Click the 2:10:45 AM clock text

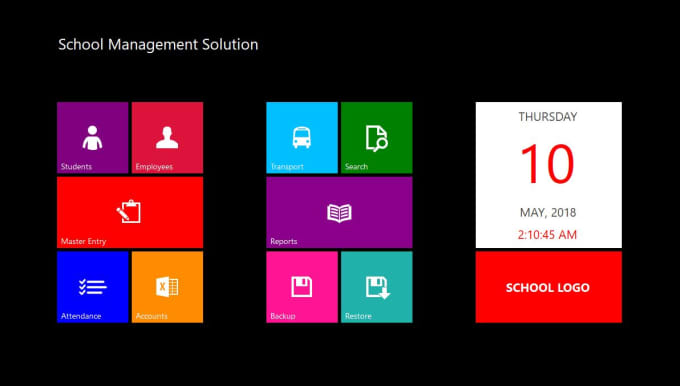pyautogui.click(x=547, y=235)
